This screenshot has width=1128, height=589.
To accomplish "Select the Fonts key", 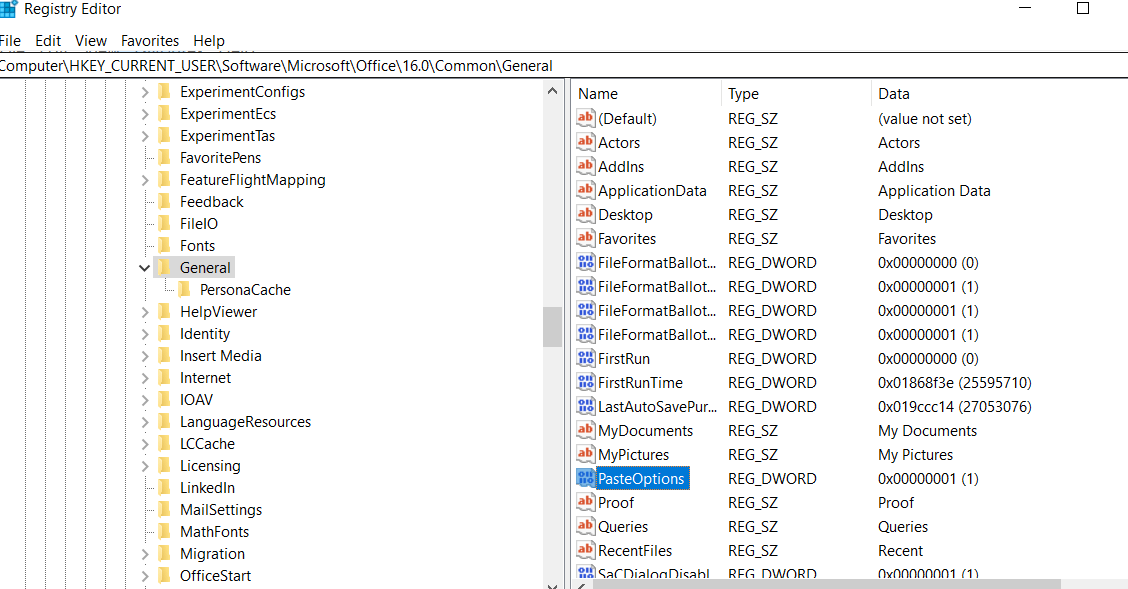I will click(197, 246).
